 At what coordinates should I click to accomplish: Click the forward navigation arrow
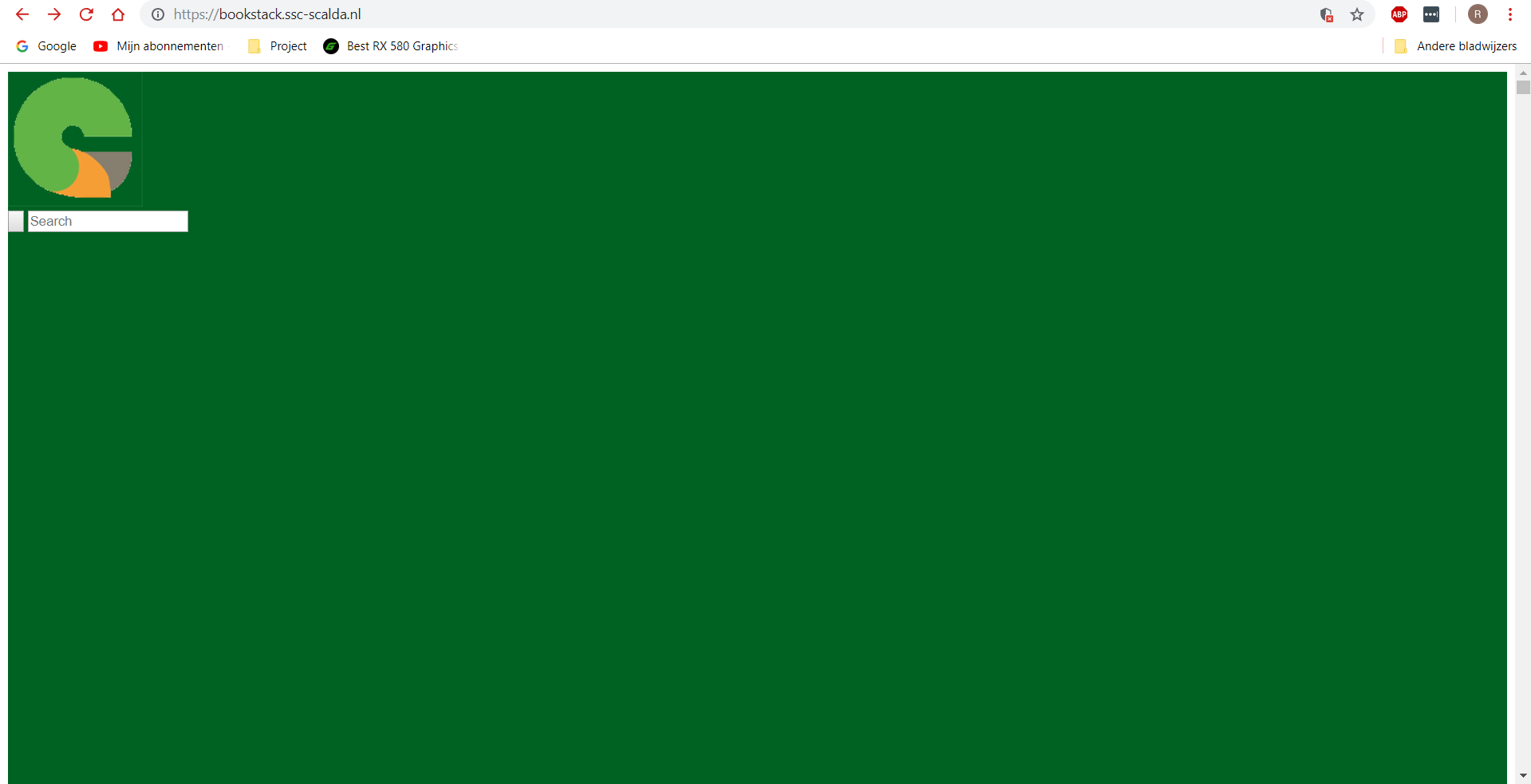(53, 14)
